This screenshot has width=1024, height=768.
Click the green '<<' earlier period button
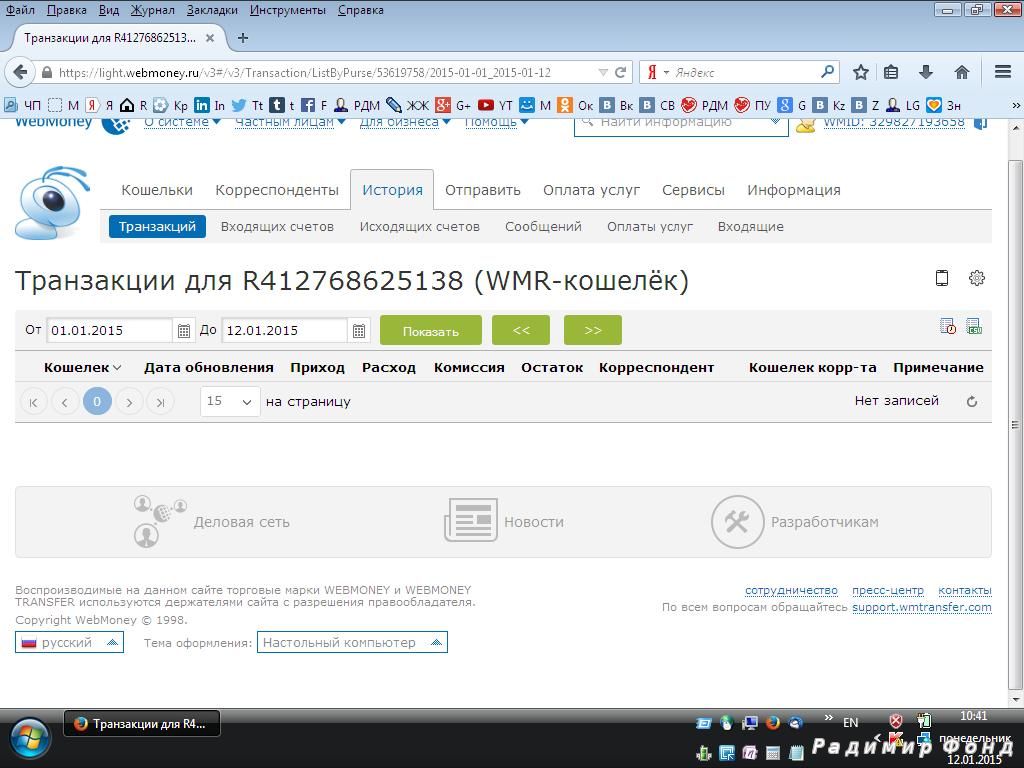521,330
